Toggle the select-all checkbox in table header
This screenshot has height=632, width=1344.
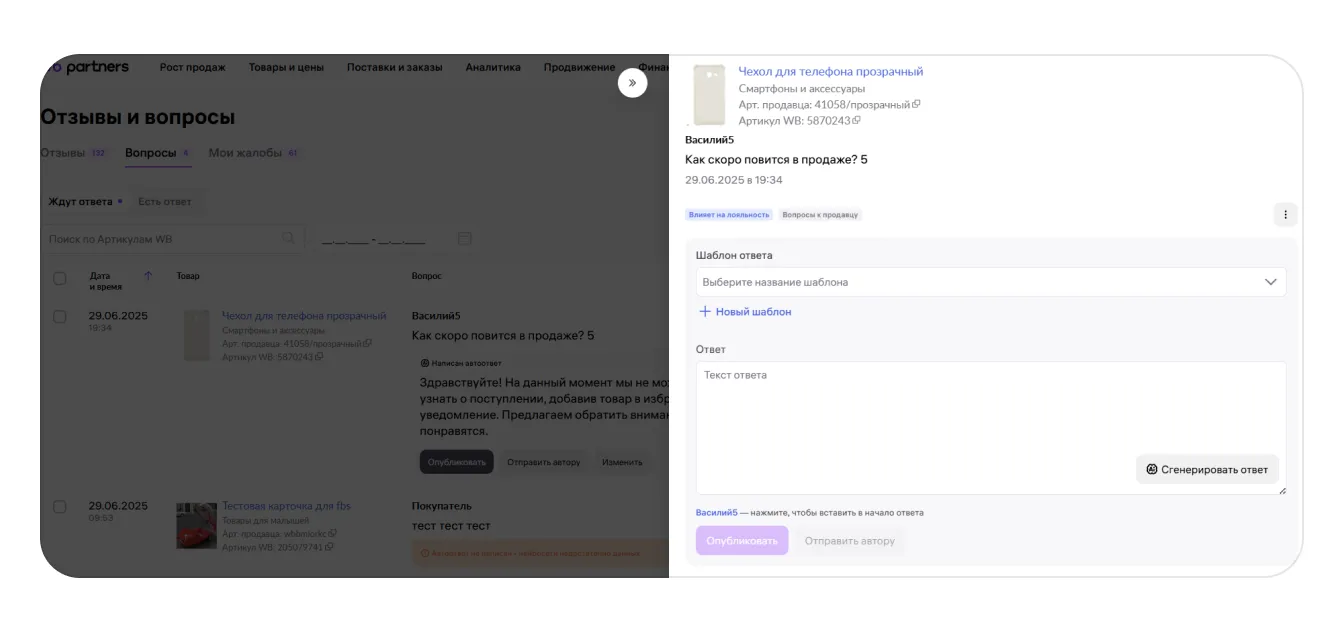(60, 278)
